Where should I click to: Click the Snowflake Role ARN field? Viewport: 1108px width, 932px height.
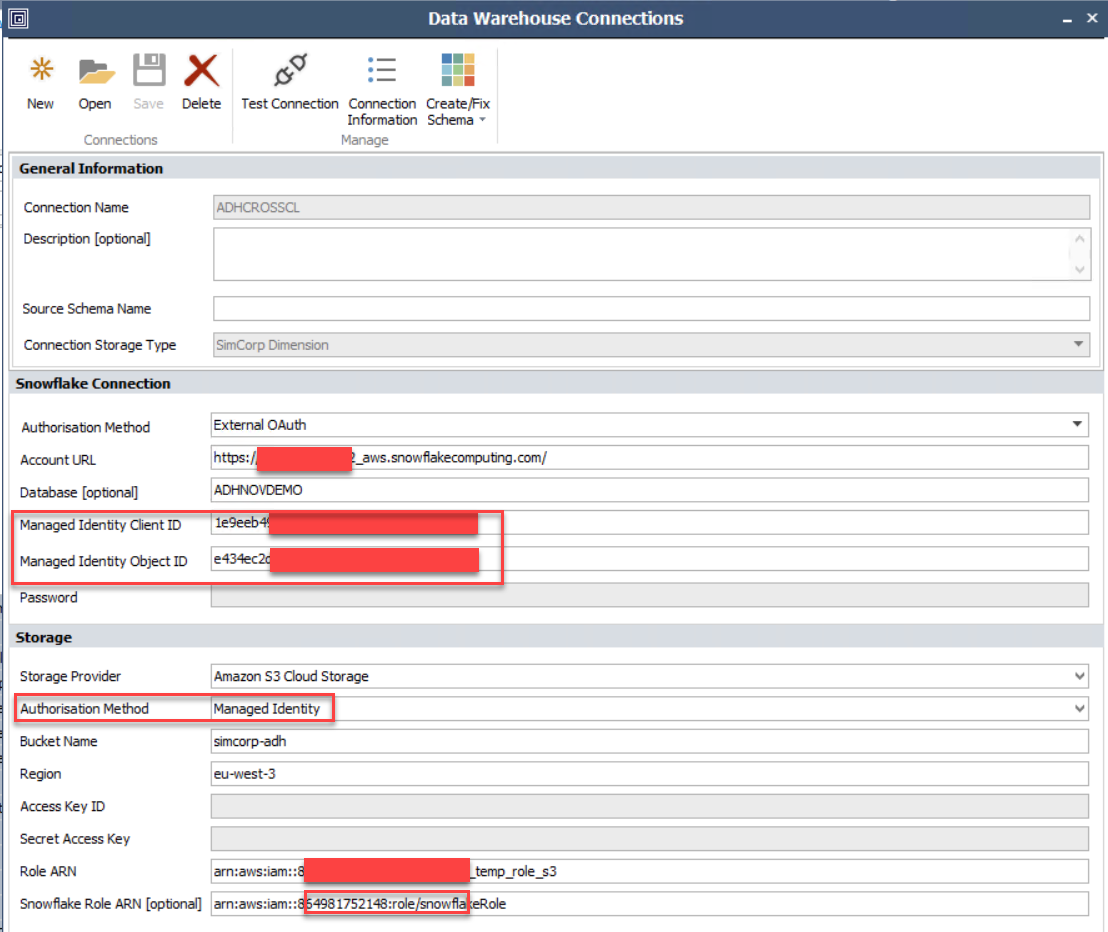pyautogui.click(x=649, y=904)
